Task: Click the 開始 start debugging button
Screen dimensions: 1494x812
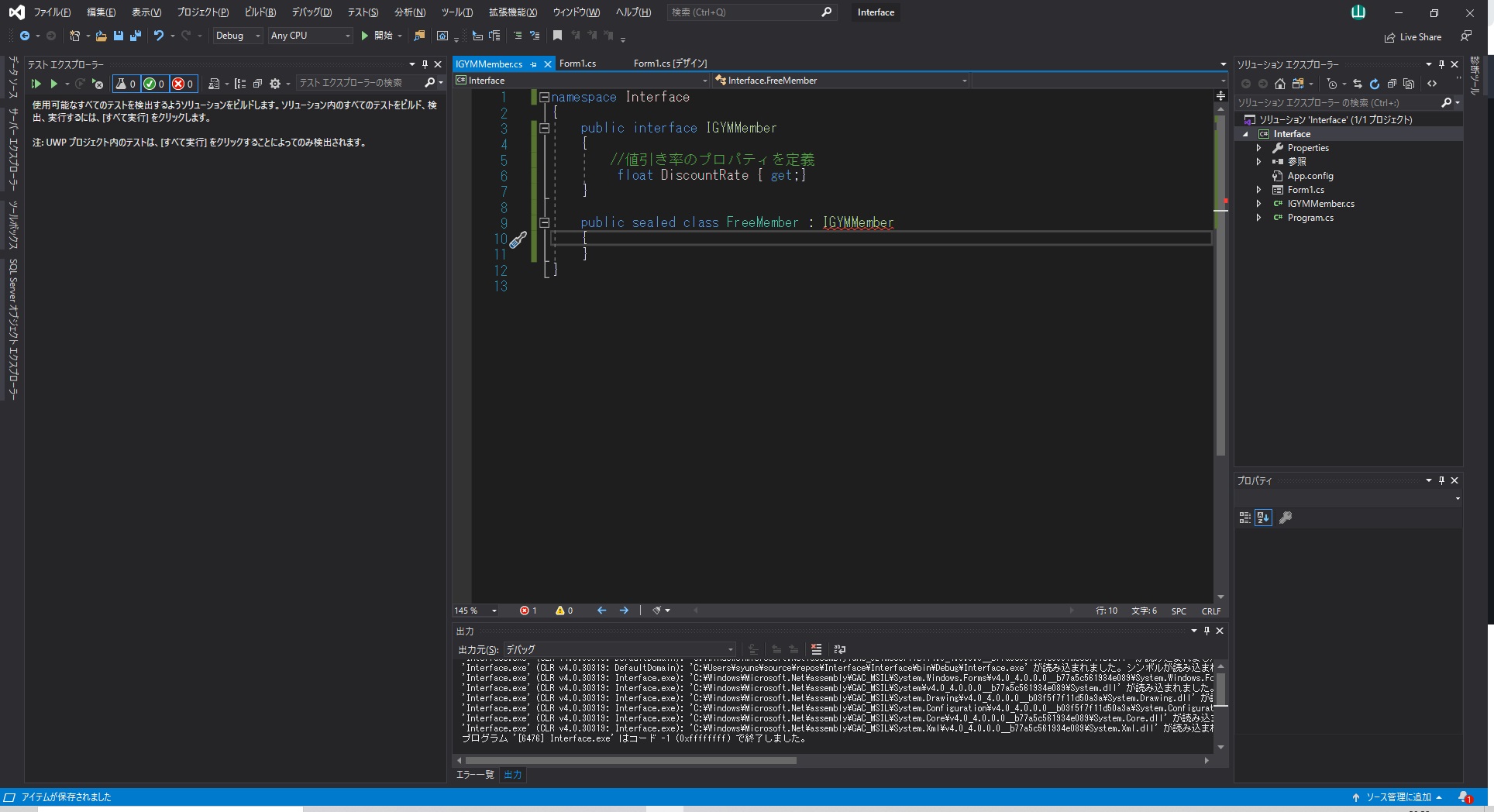Action: pyautogui.click(x=377, y=36)
